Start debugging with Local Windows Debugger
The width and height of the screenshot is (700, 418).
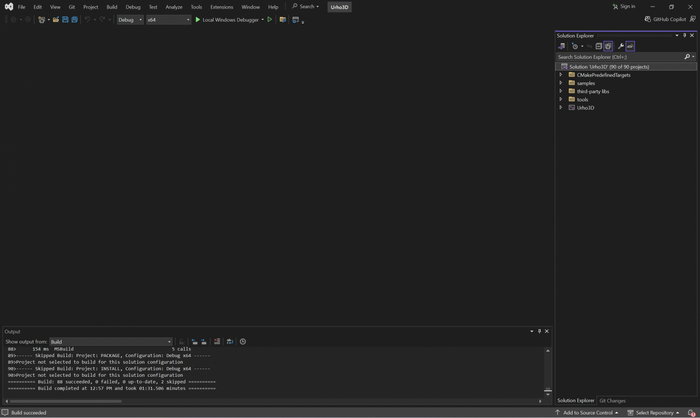point(229,19)
